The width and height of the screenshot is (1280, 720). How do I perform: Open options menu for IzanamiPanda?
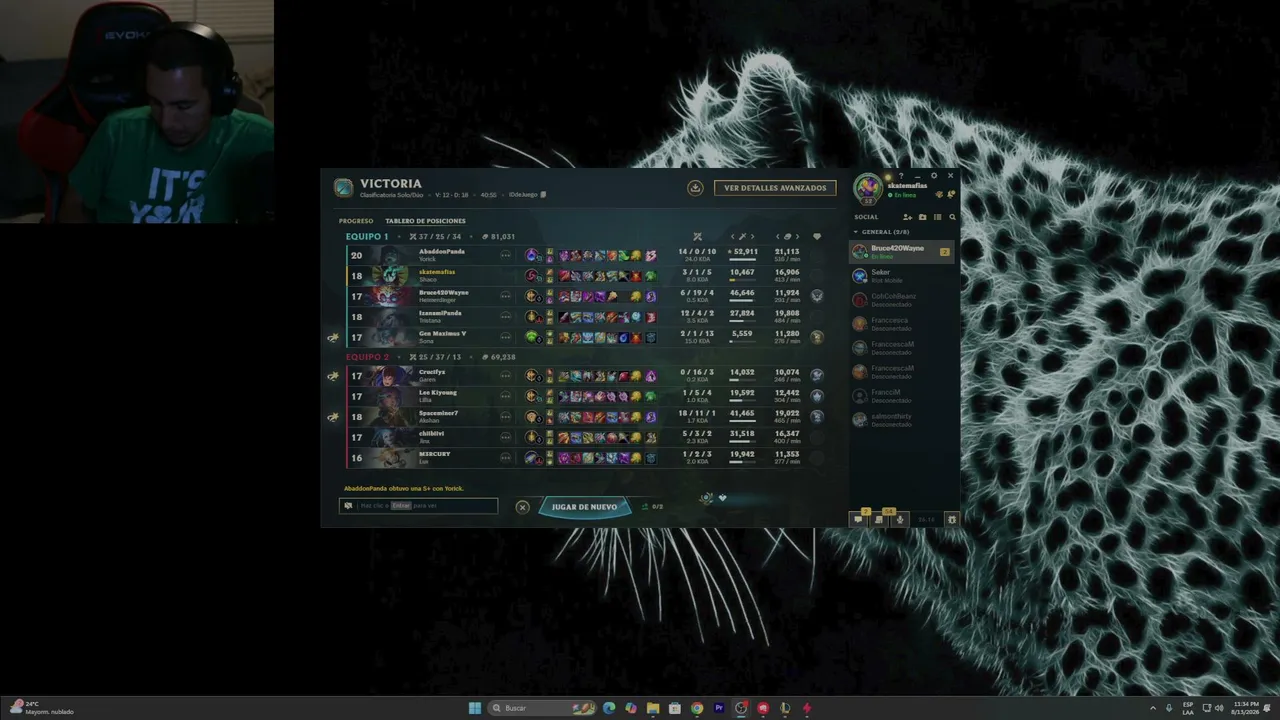coord(505,316)
